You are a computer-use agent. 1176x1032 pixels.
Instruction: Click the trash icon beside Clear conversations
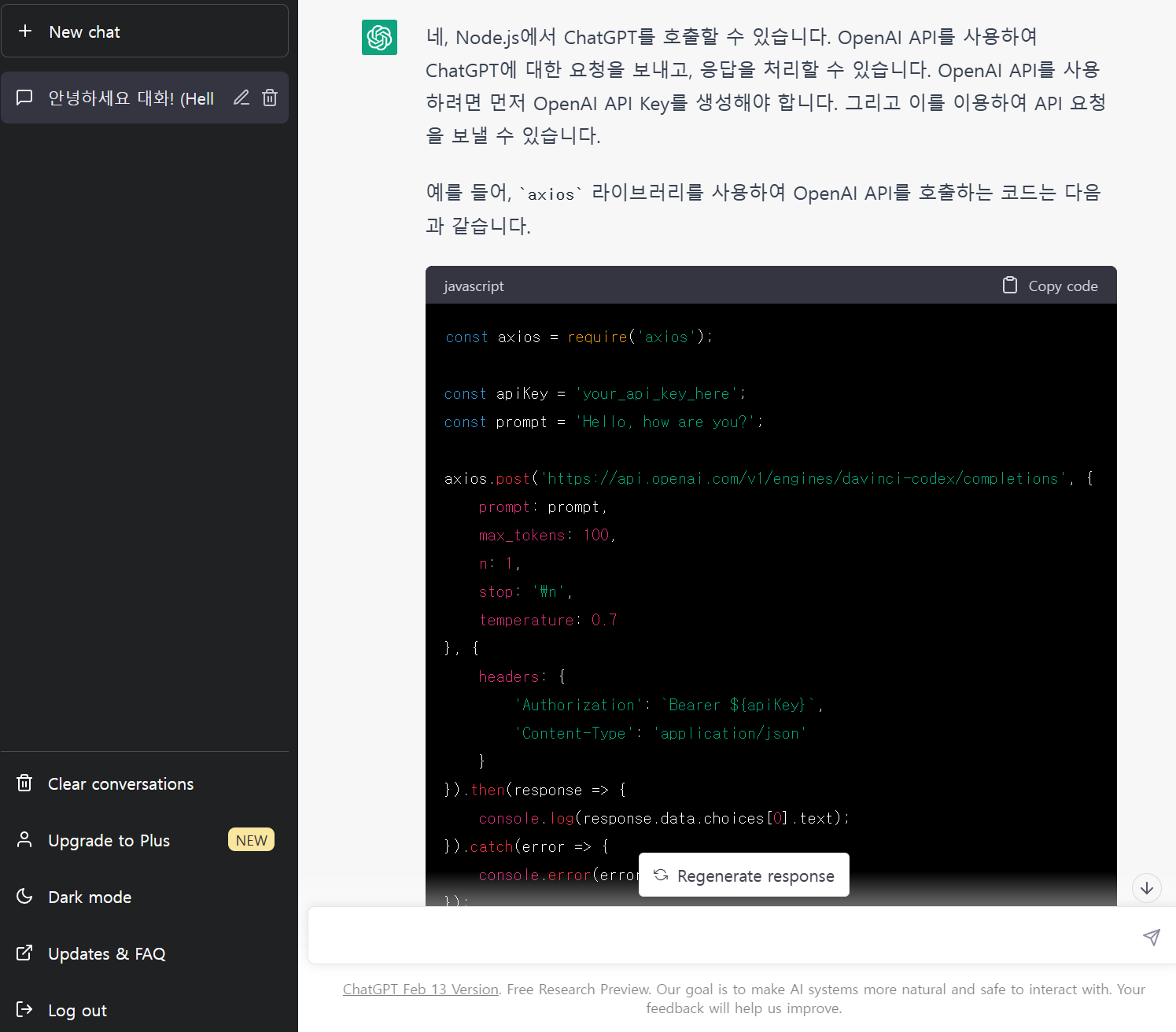click(24, 783)
